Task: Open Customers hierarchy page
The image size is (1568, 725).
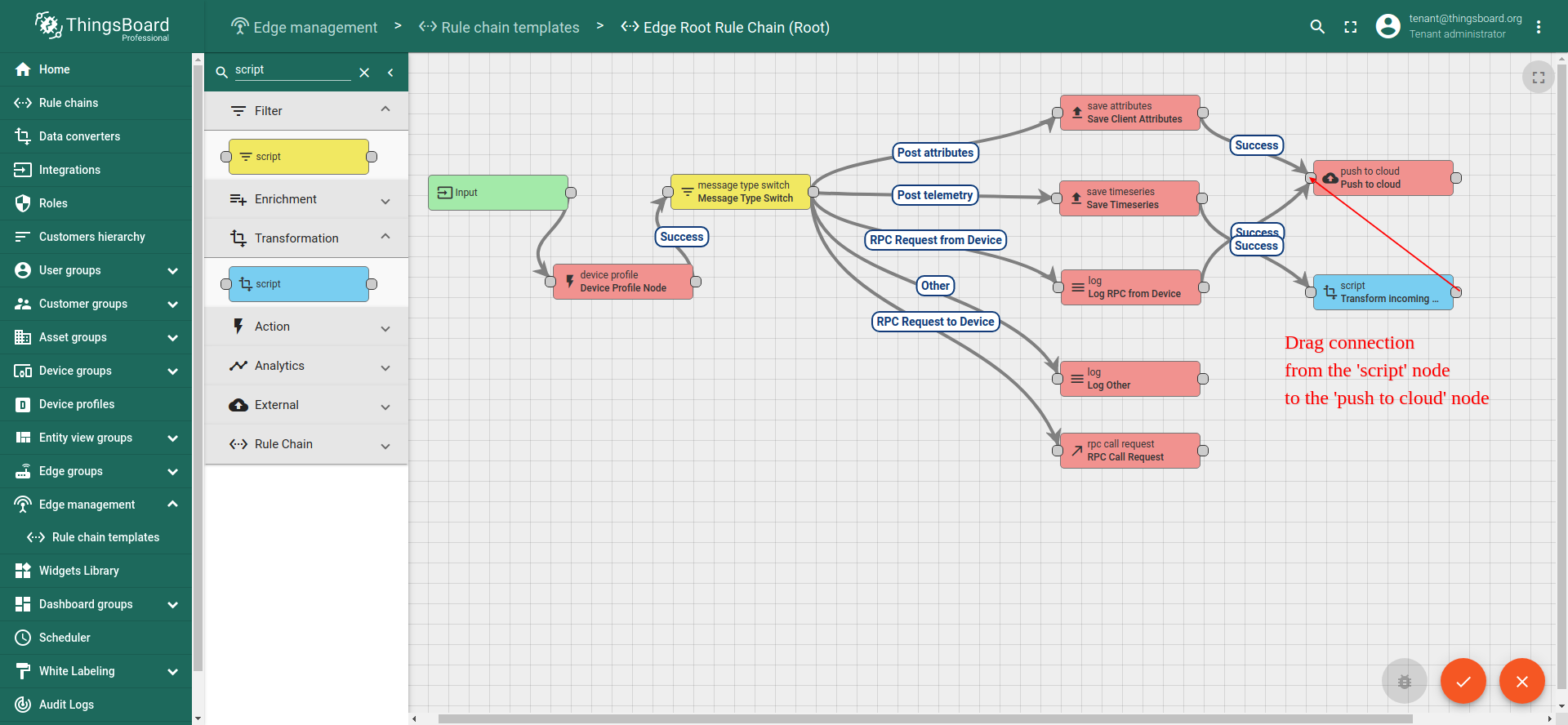Action: coord(96,237)
